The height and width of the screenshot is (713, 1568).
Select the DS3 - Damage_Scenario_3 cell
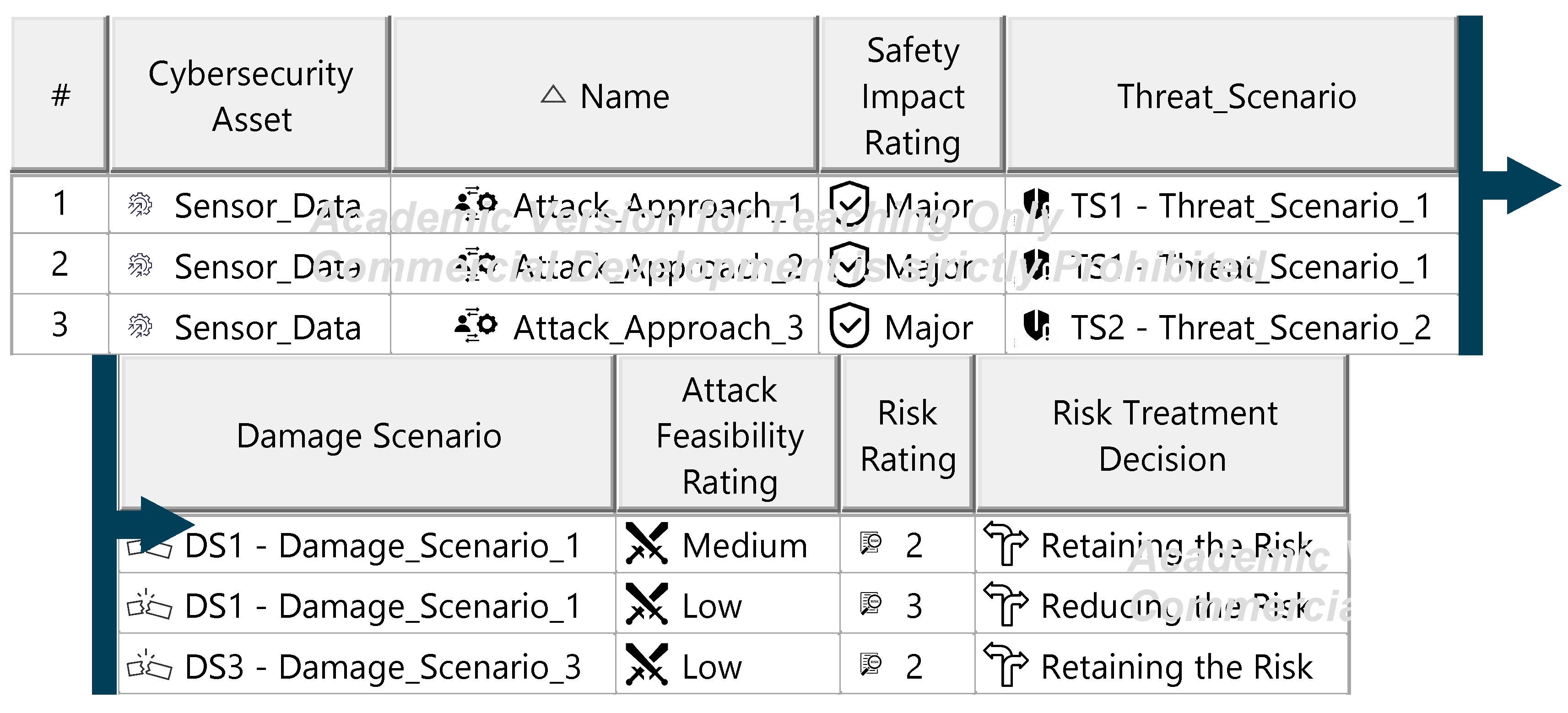click(382, 667)
